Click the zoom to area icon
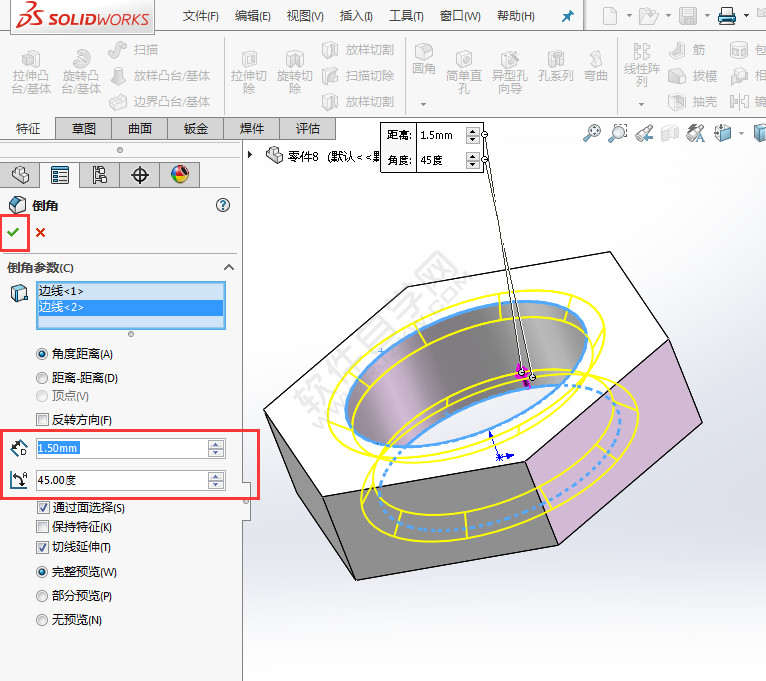Viewport: 766px width, 681px height. click(x=617, y=133)
